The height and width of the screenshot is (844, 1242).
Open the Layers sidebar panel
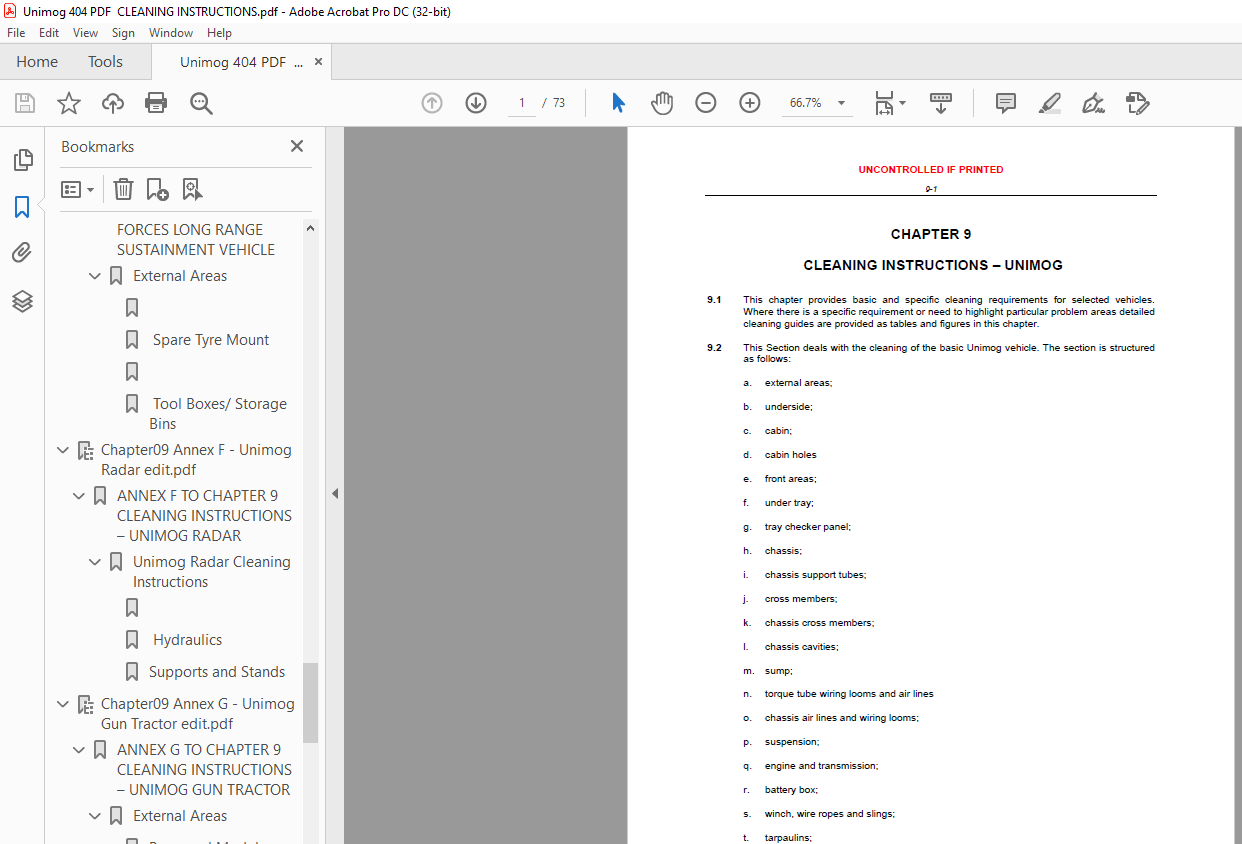point(22,301)
